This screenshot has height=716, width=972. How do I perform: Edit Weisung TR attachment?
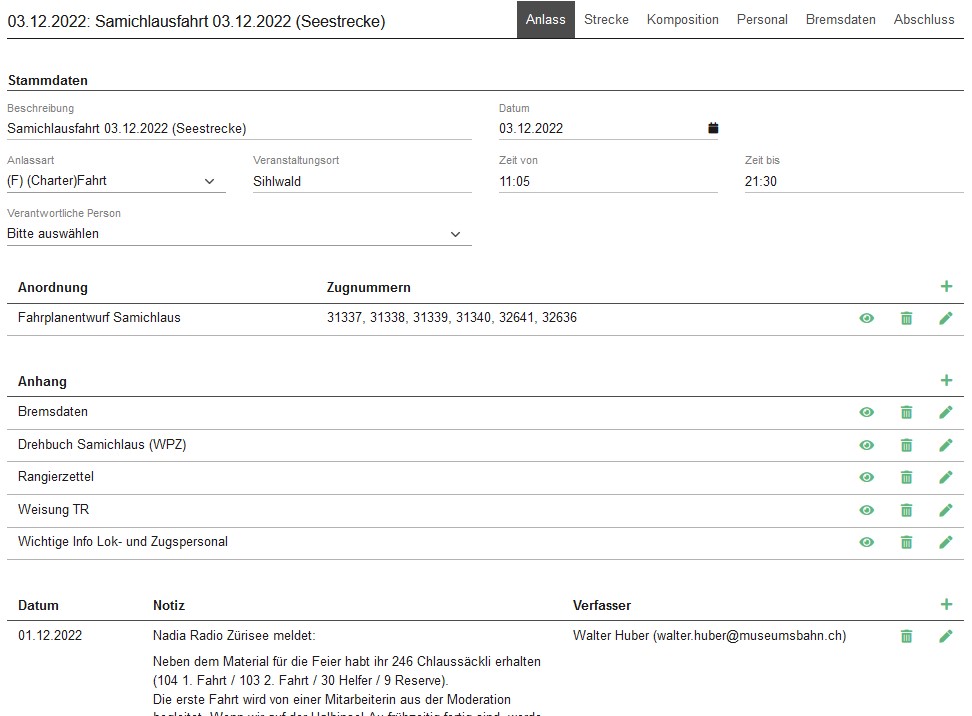946,510
